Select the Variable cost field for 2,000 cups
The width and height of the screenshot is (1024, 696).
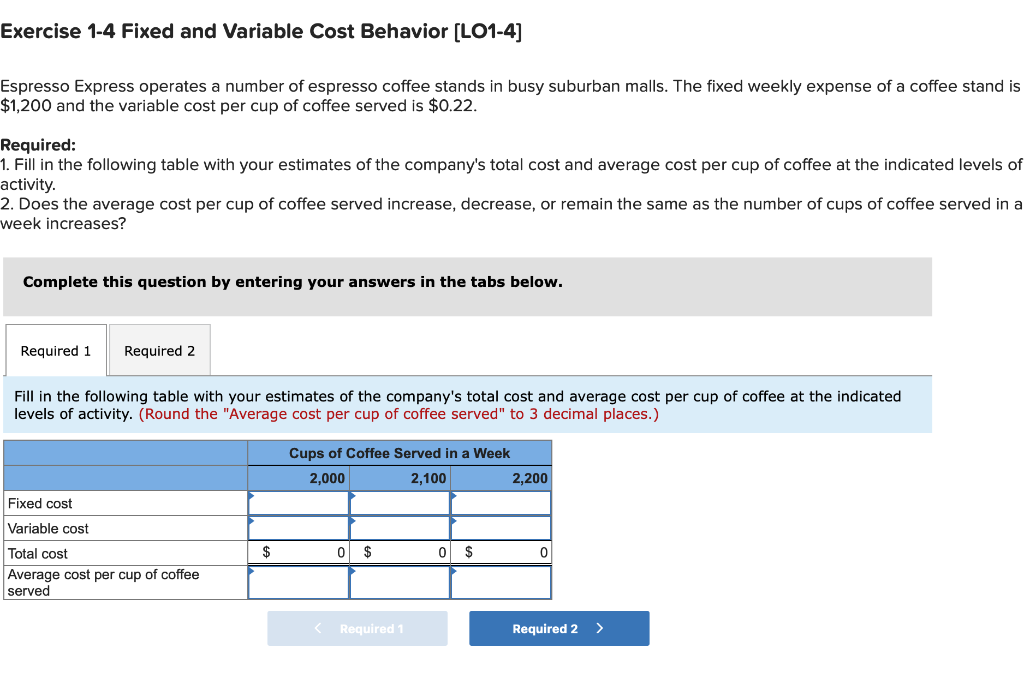click(x=298, y=528)
